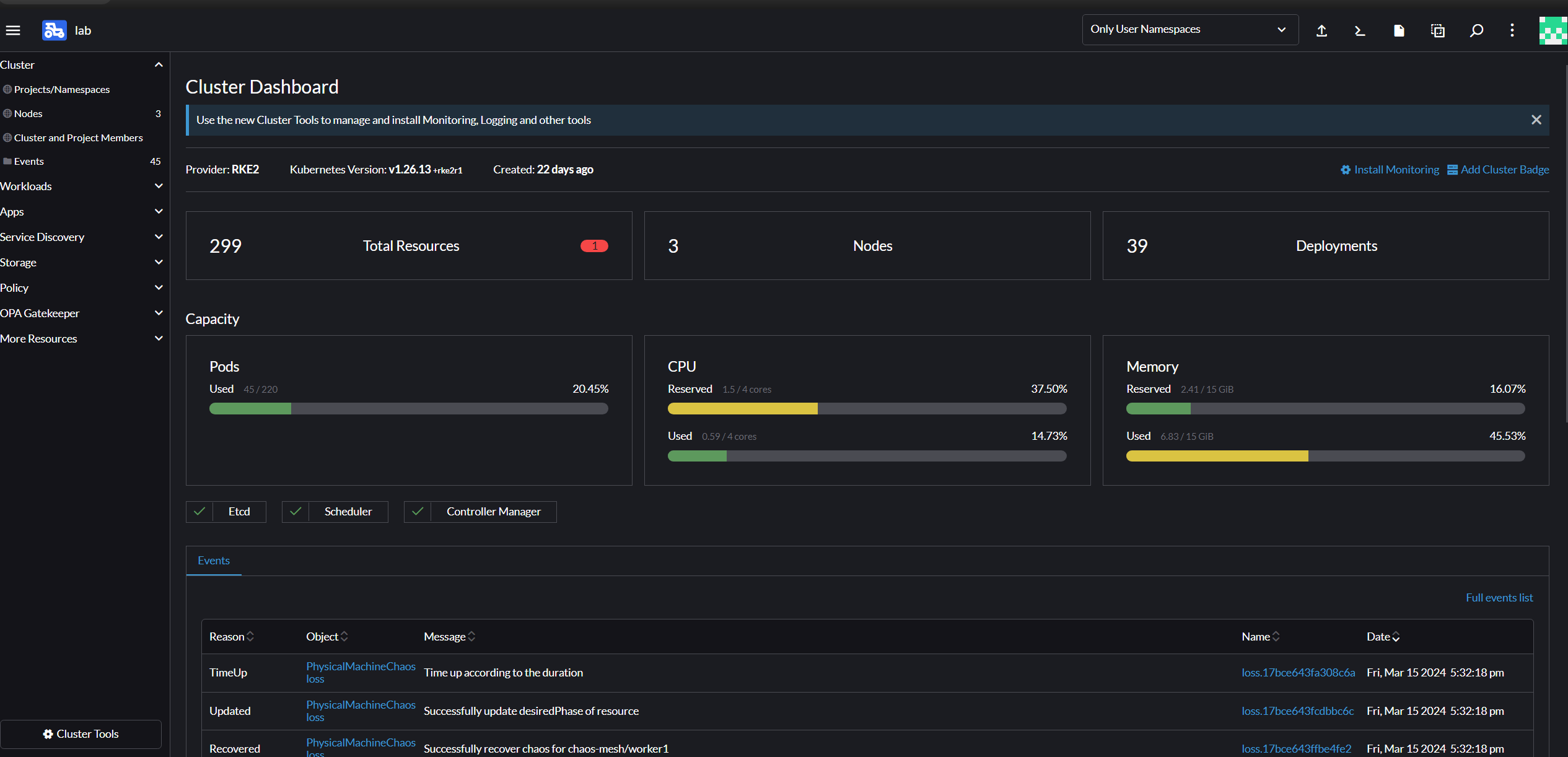Screen dimensions: 1568x757
Task: Open the three-dot more options menu
Action: pos(1512,30)
